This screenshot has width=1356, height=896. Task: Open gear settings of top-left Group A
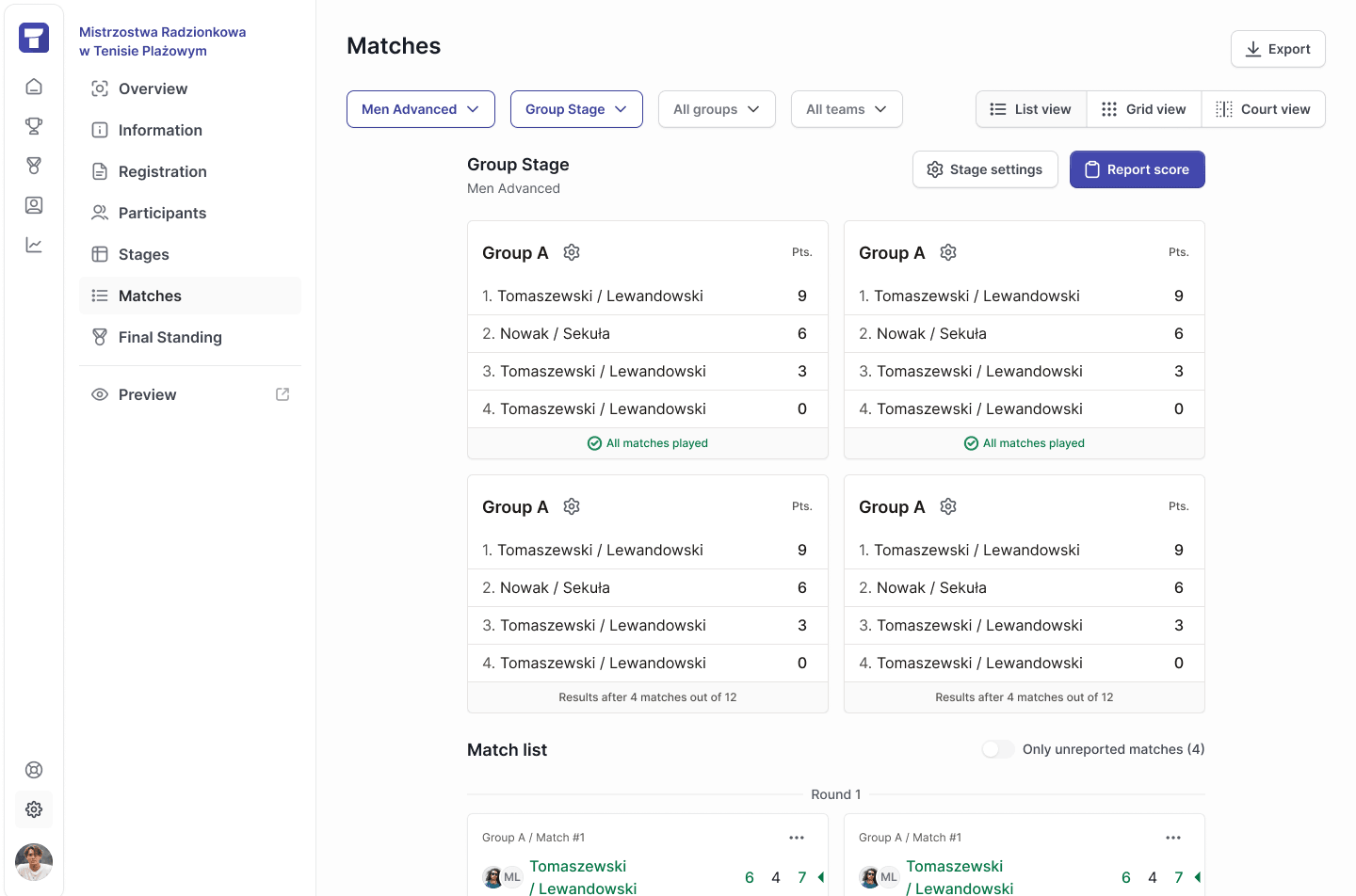(572, 252)
